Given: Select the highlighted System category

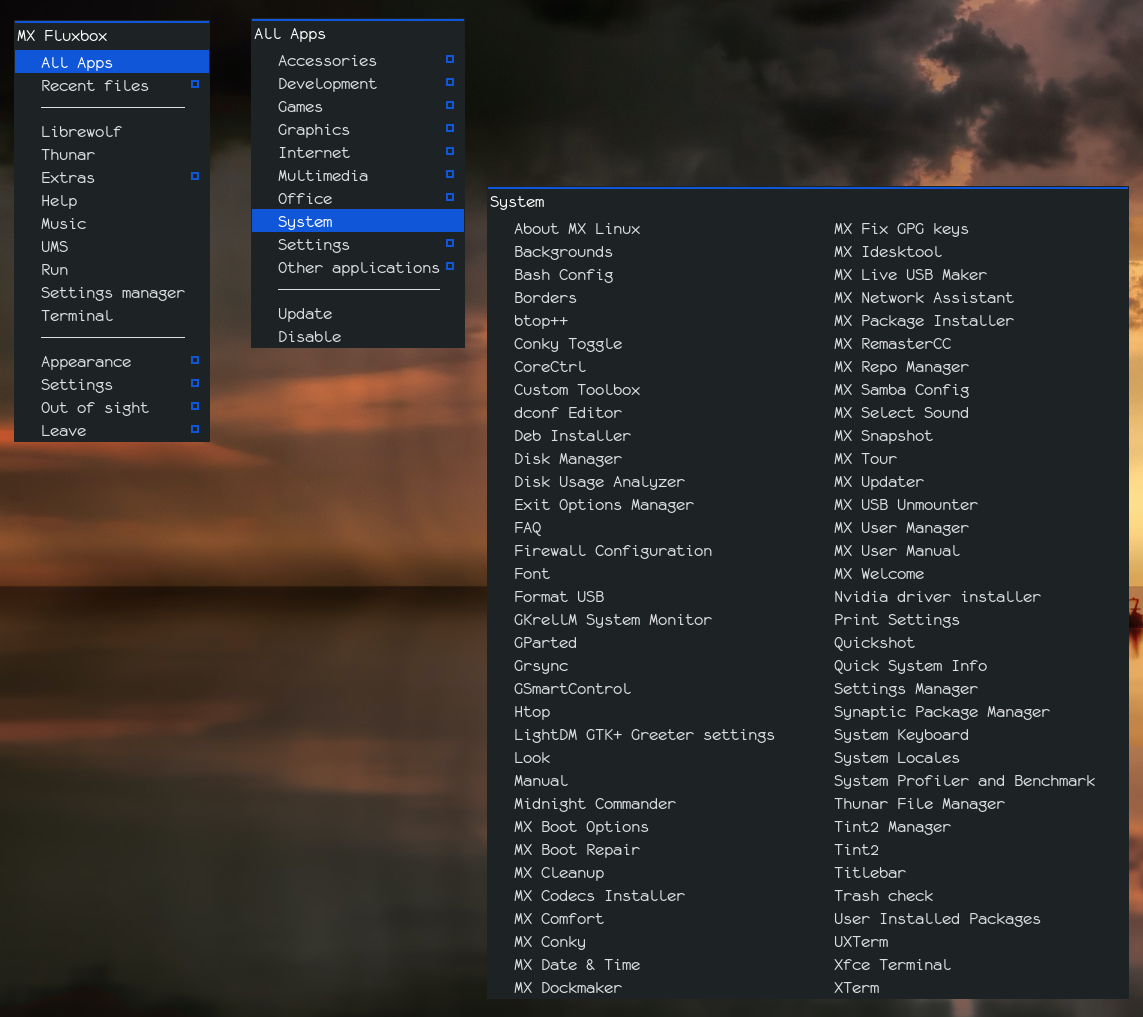Looking at the screenshot, I should [x=358, y=222].
